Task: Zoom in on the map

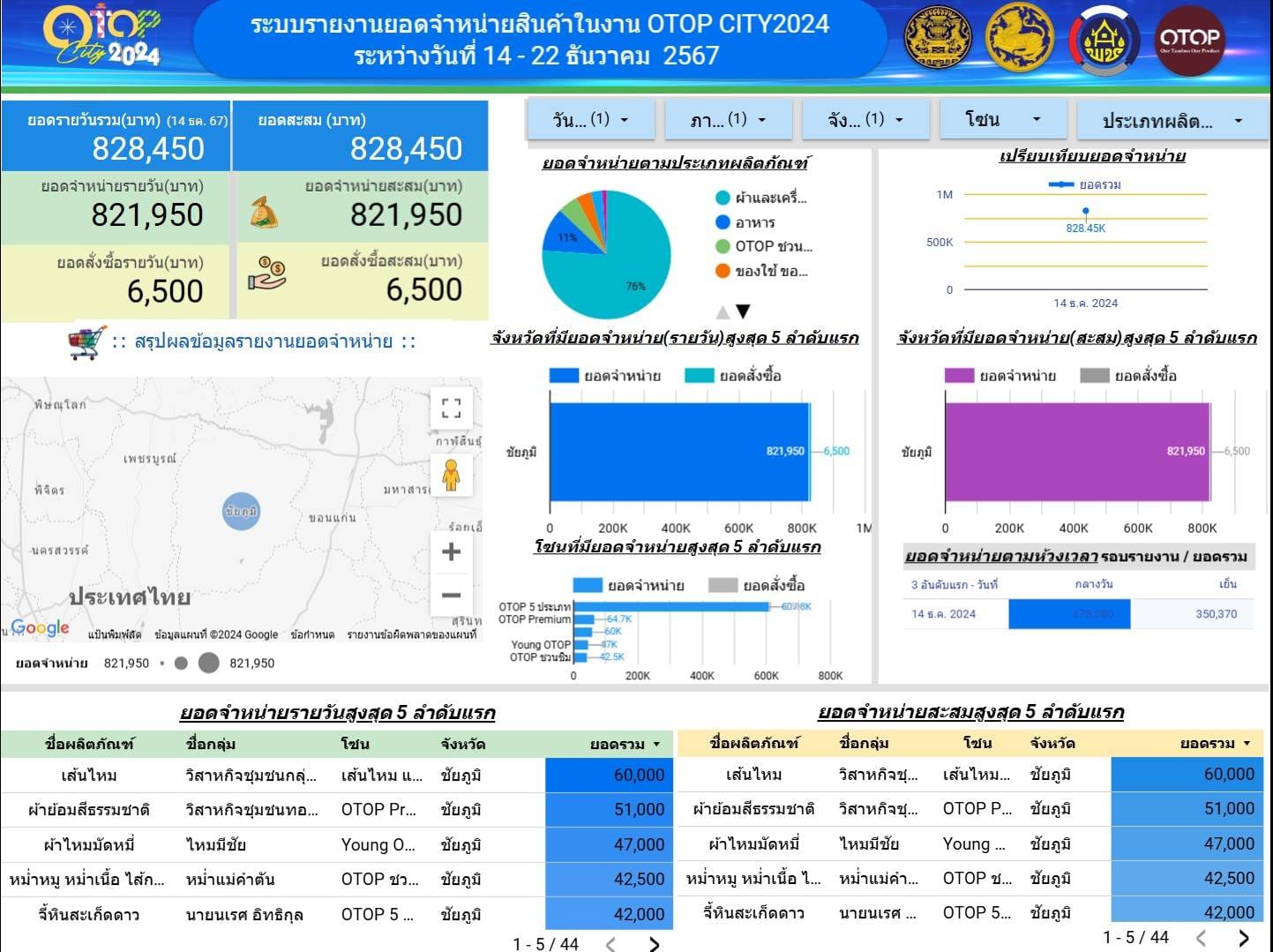Action: [x=451, y=552]
